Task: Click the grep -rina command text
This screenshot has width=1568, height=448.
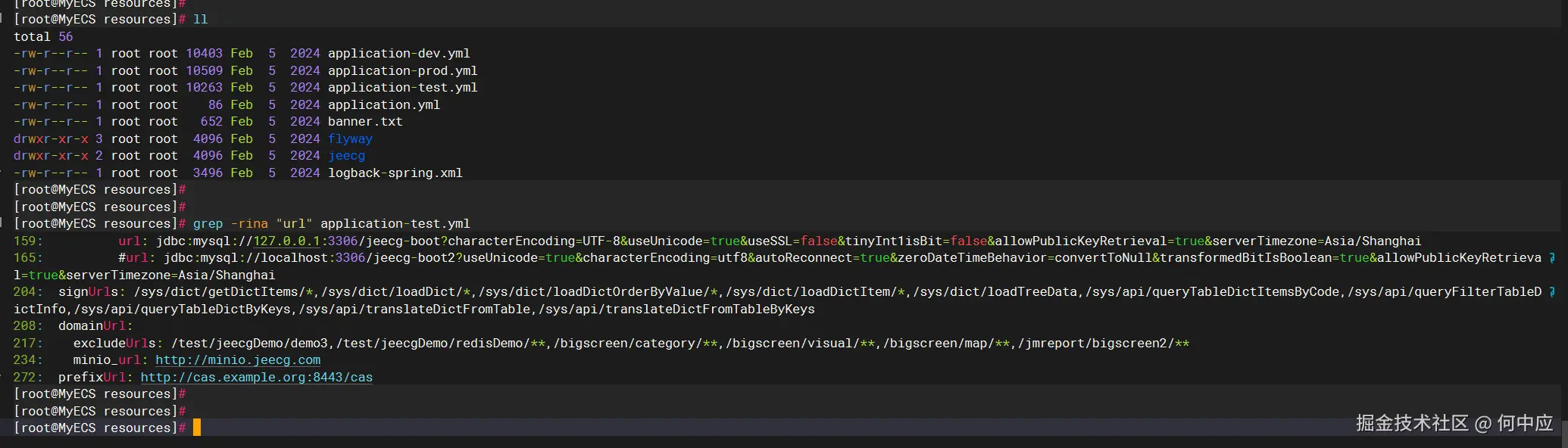Action: [332, 224]
